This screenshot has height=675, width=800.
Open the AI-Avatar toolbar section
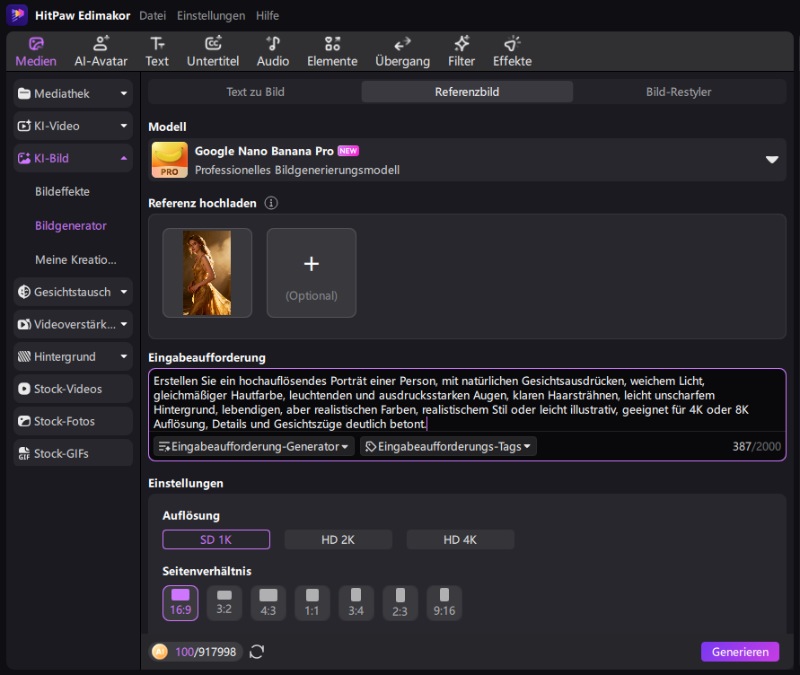click(99, 51)
